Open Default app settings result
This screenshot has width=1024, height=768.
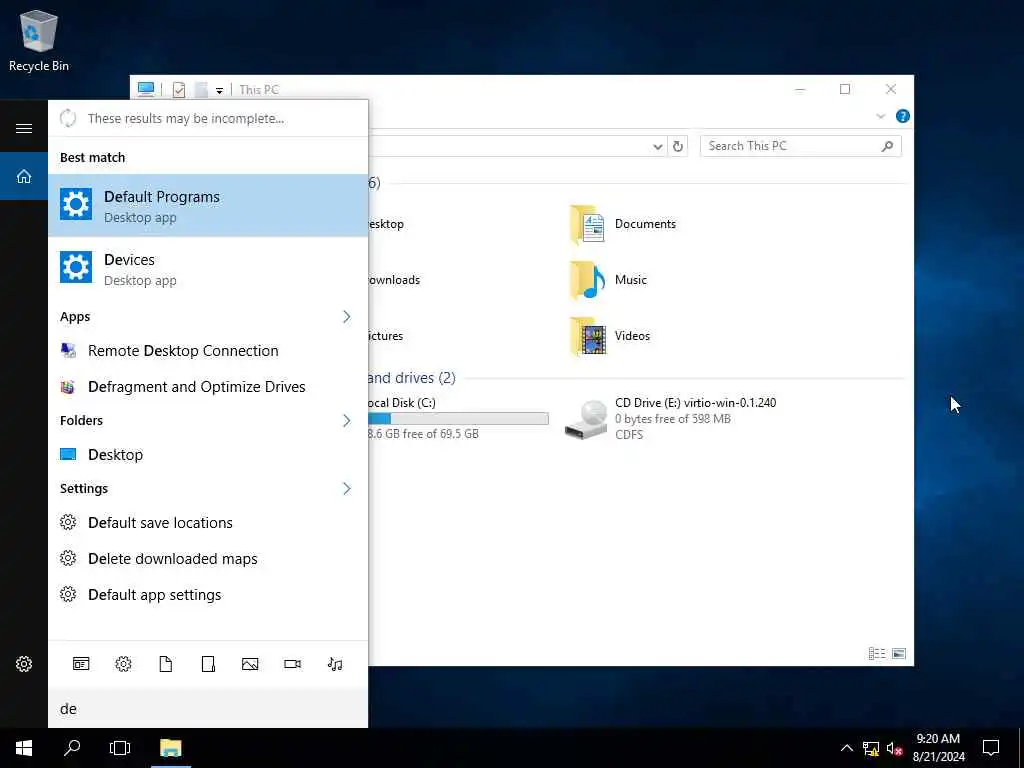(x=208, y=595)
